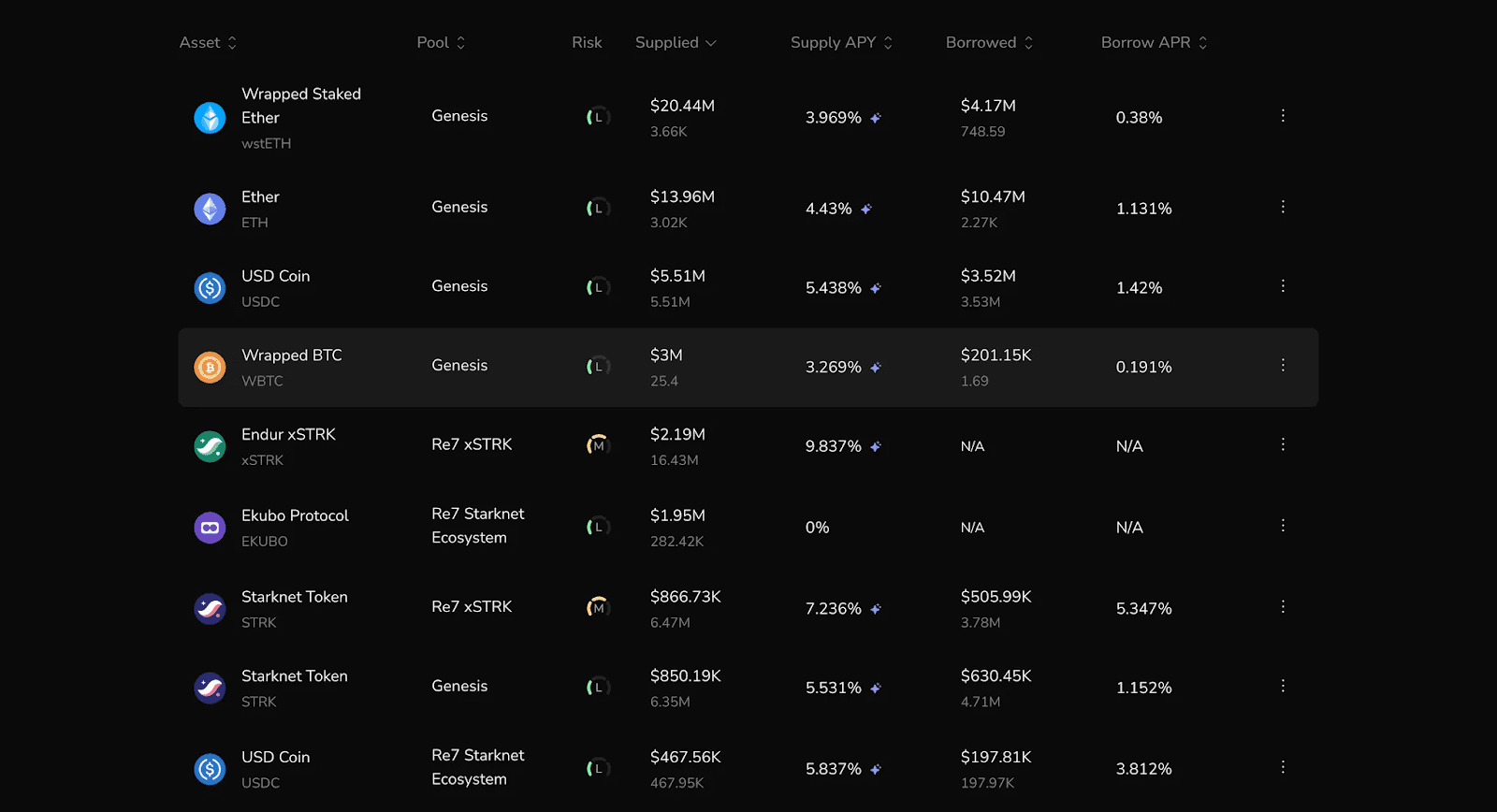
Task: Open the three-dot menu for Endur xSTRK
Action: tap(1283, 444)
